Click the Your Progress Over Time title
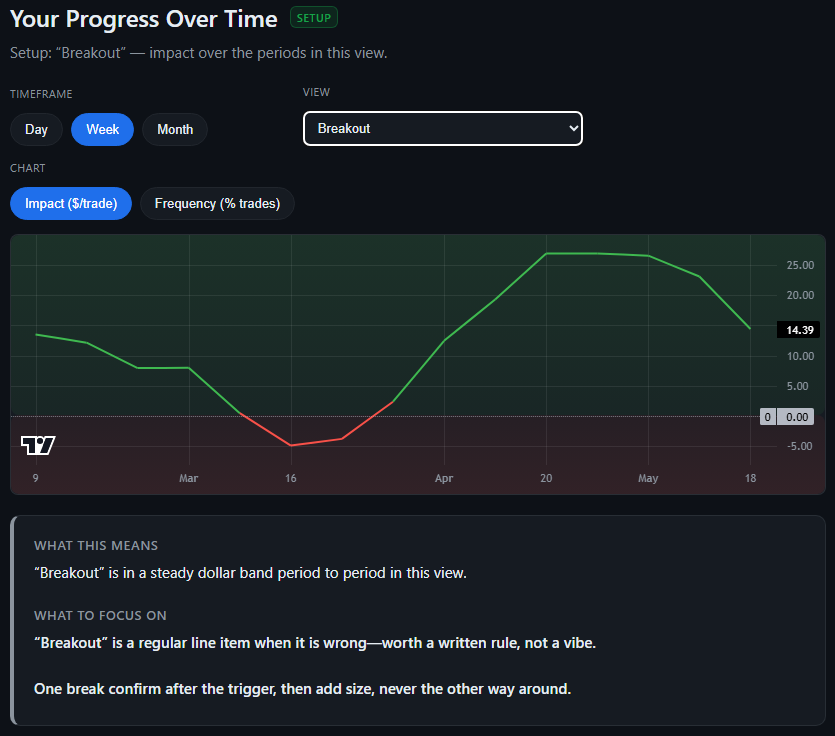Image resolution: width=835 pixels, height=736 pixels. (144, 19)
